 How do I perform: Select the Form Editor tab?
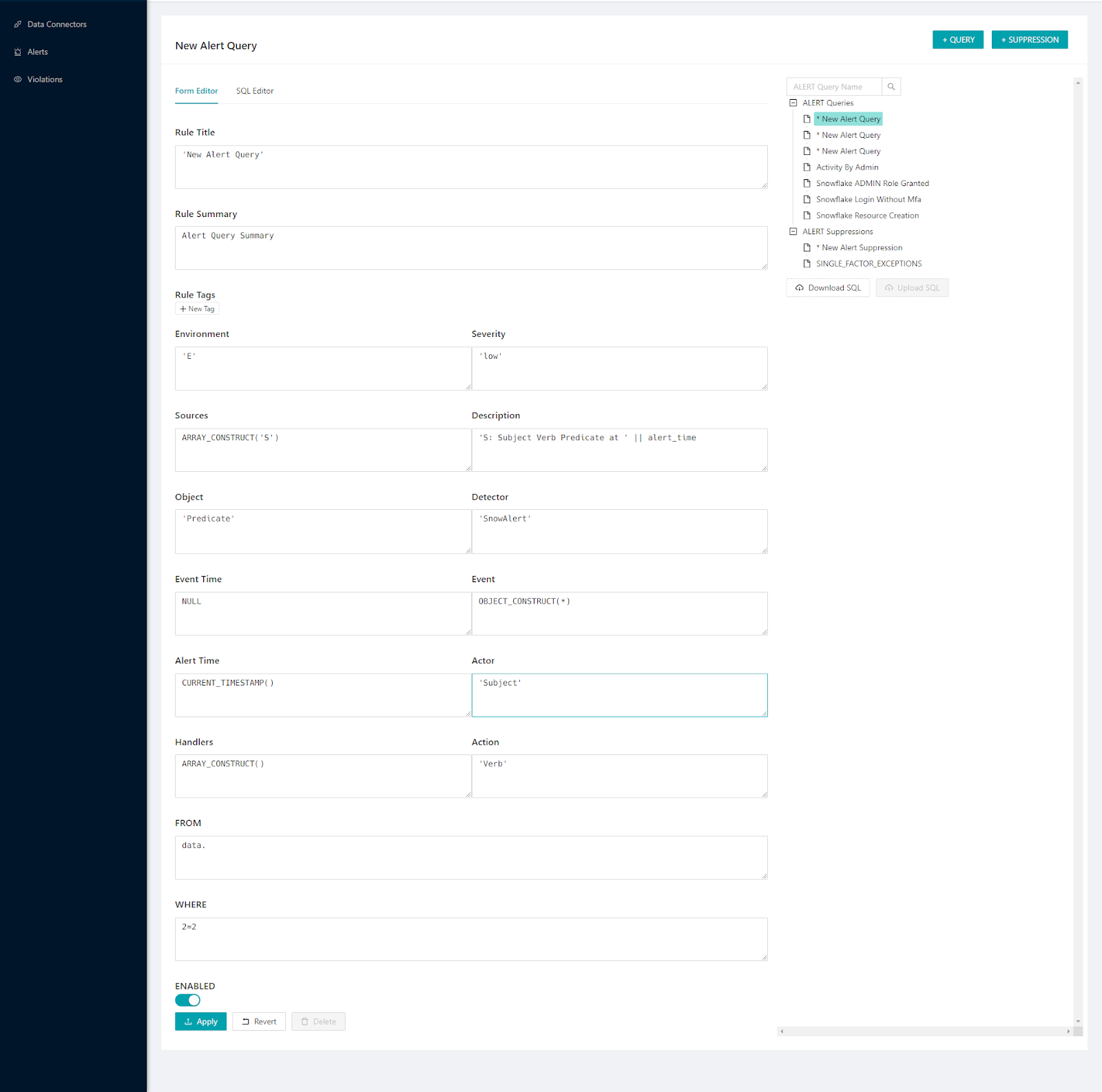click(196, 90)
